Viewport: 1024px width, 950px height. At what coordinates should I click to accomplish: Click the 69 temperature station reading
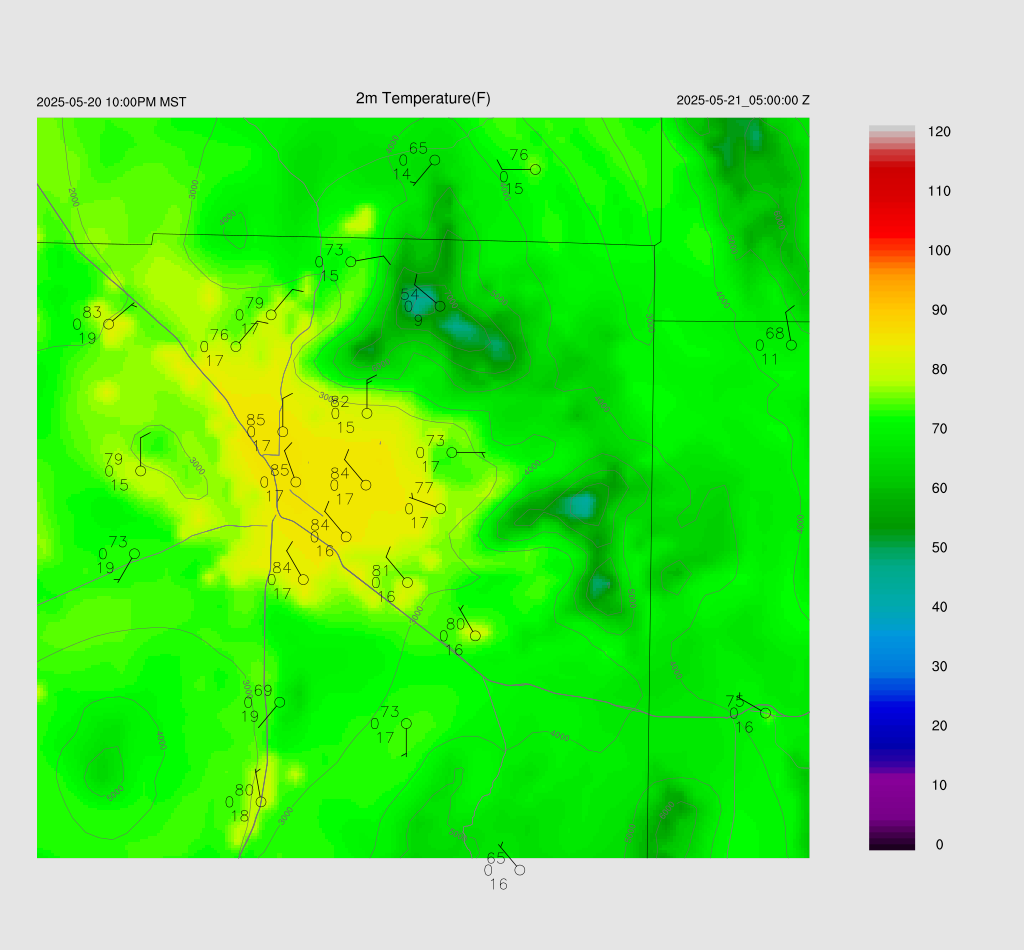(263, 691)
